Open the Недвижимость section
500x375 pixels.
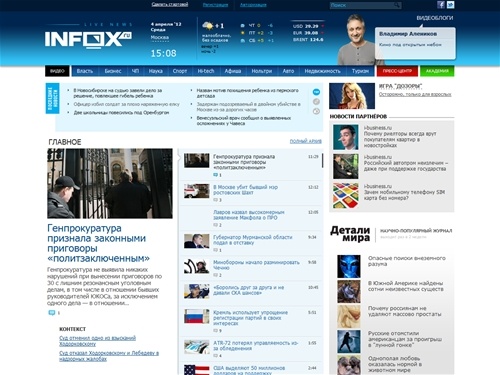[322, 71]
